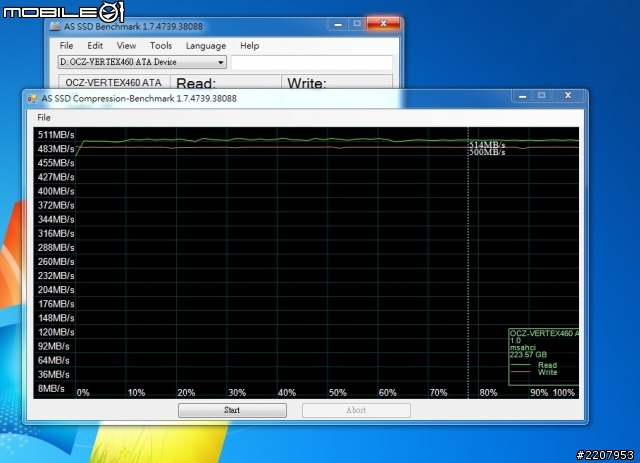
Task: Expand the D: OCZ-VERTEX460 drive dropdown
Action: (x=220, y=62)
